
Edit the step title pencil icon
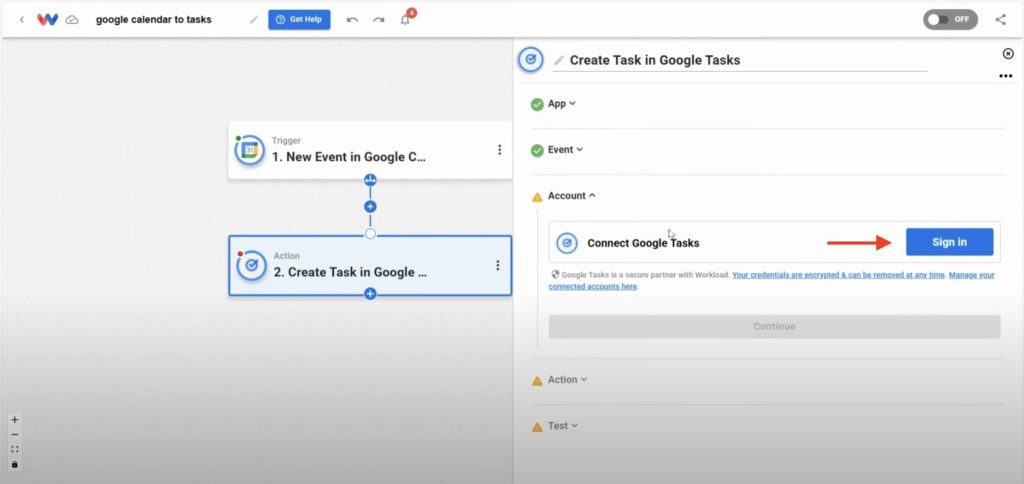click(559, 61)
